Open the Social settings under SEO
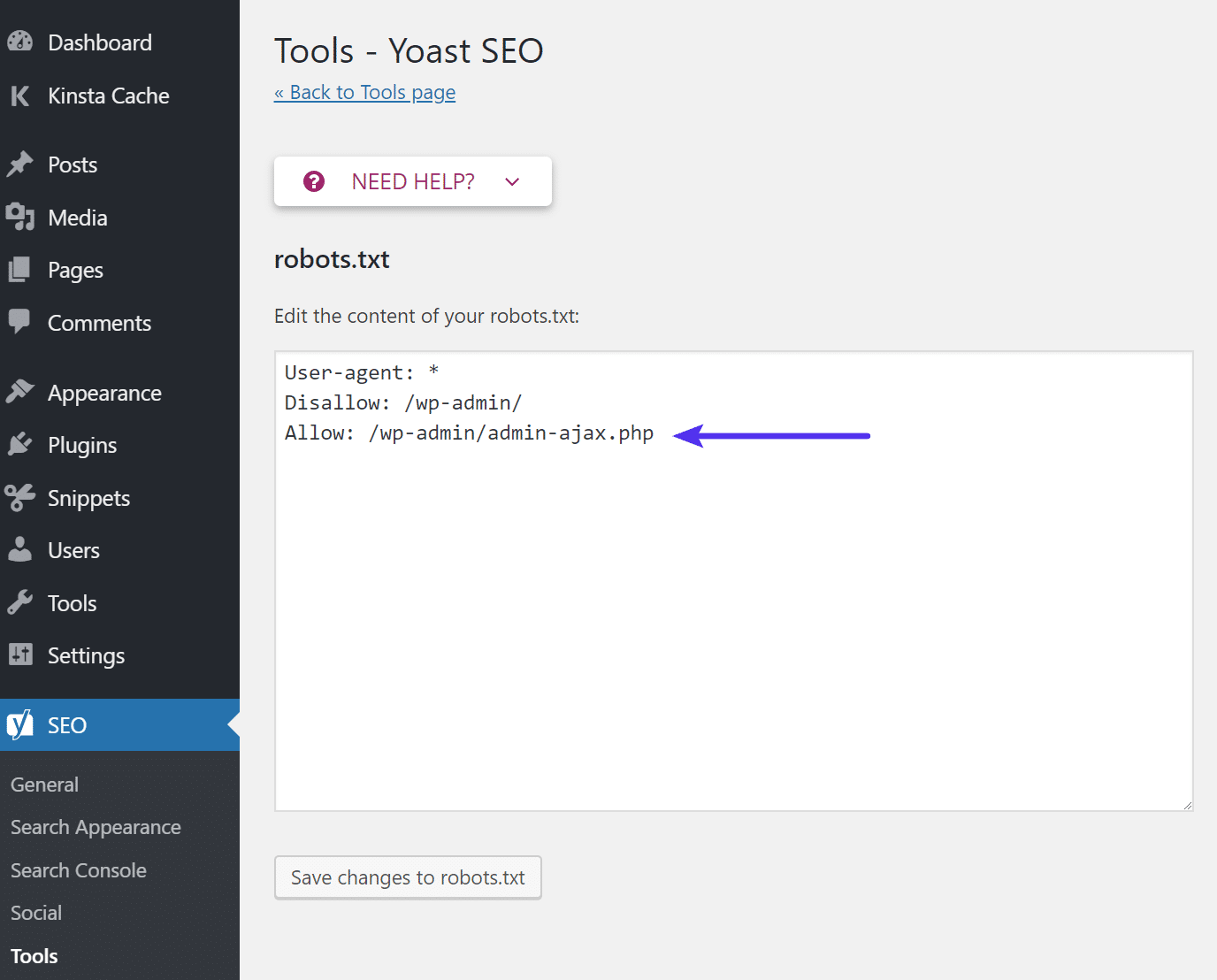This screenshot has width=1217, height=980. pyautogui.click(x=36, y=912)
